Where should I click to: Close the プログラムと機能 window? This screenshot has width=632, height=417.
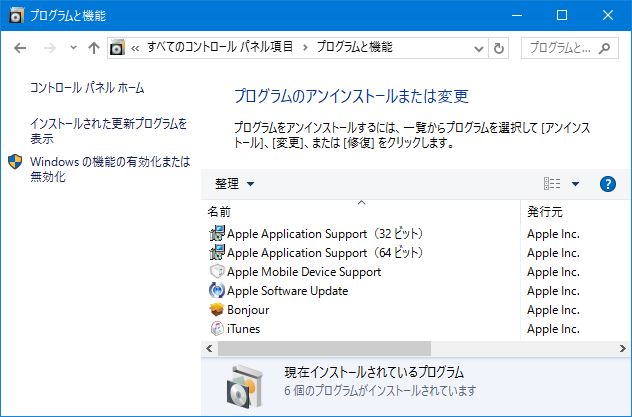[x=607, y=15]
